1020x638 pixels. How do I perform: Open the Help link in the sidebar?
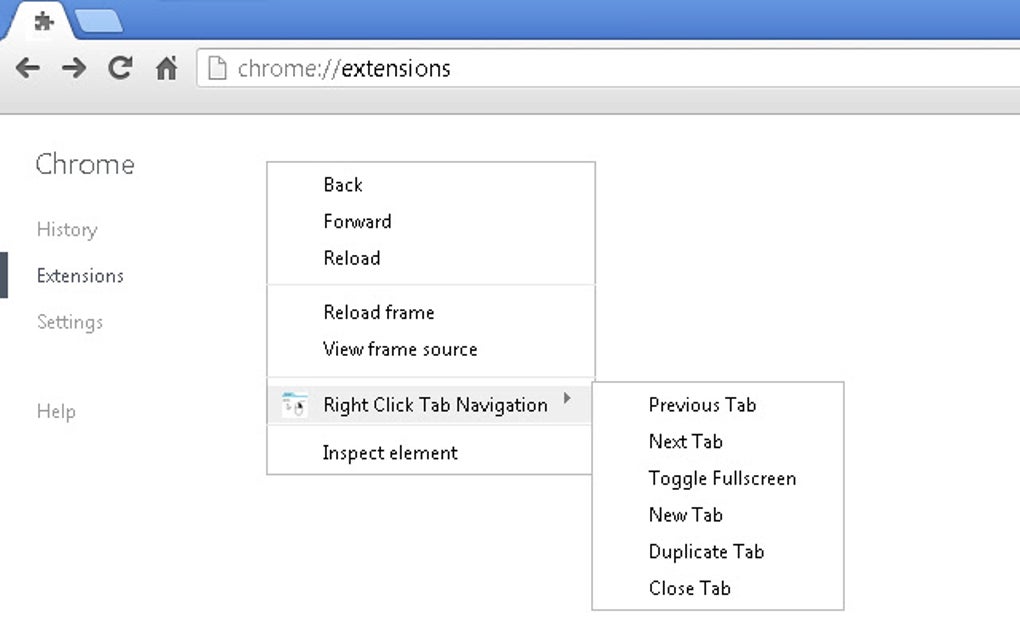point(56,411)
